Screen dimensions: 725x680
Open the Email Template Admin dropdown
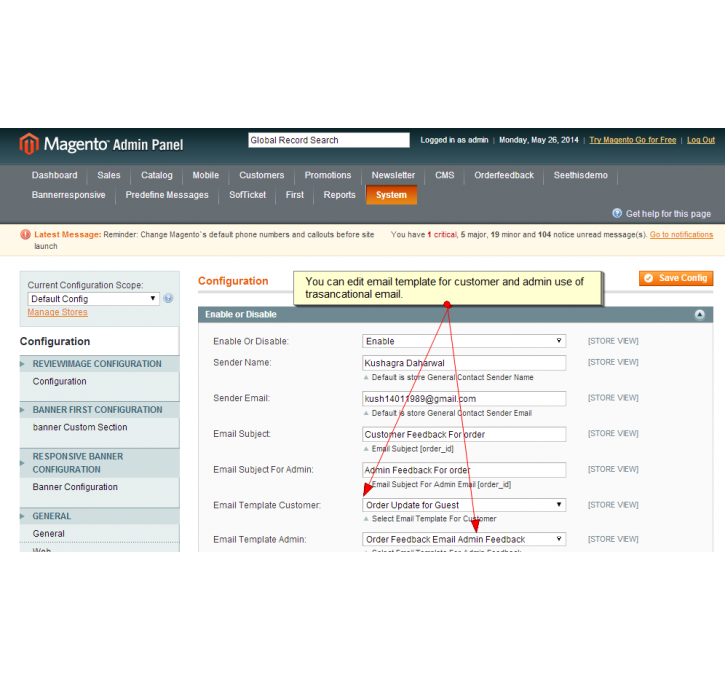[464, 539]
